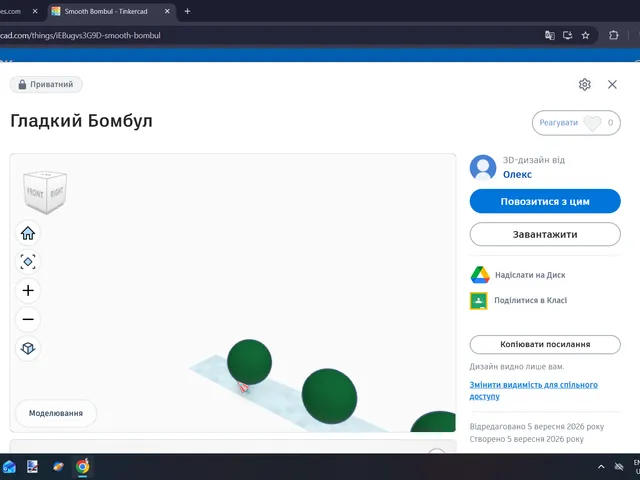This screenshot has width=640, height=480.
Task: Click the Моделювання button
Action: click(x=56, y=413)
